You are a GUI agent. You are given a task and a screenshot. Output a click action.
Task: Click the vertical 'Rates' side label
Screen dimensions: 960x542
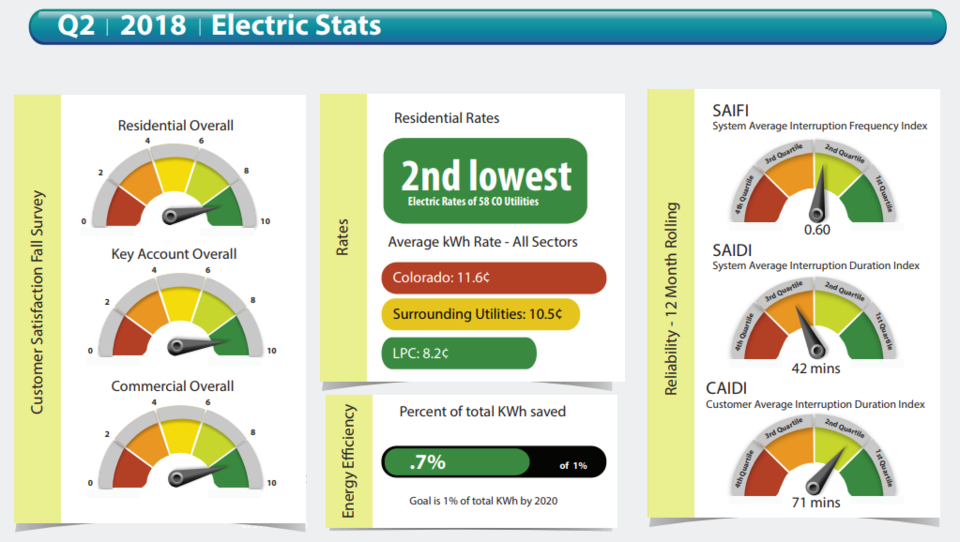pos(342,237)
